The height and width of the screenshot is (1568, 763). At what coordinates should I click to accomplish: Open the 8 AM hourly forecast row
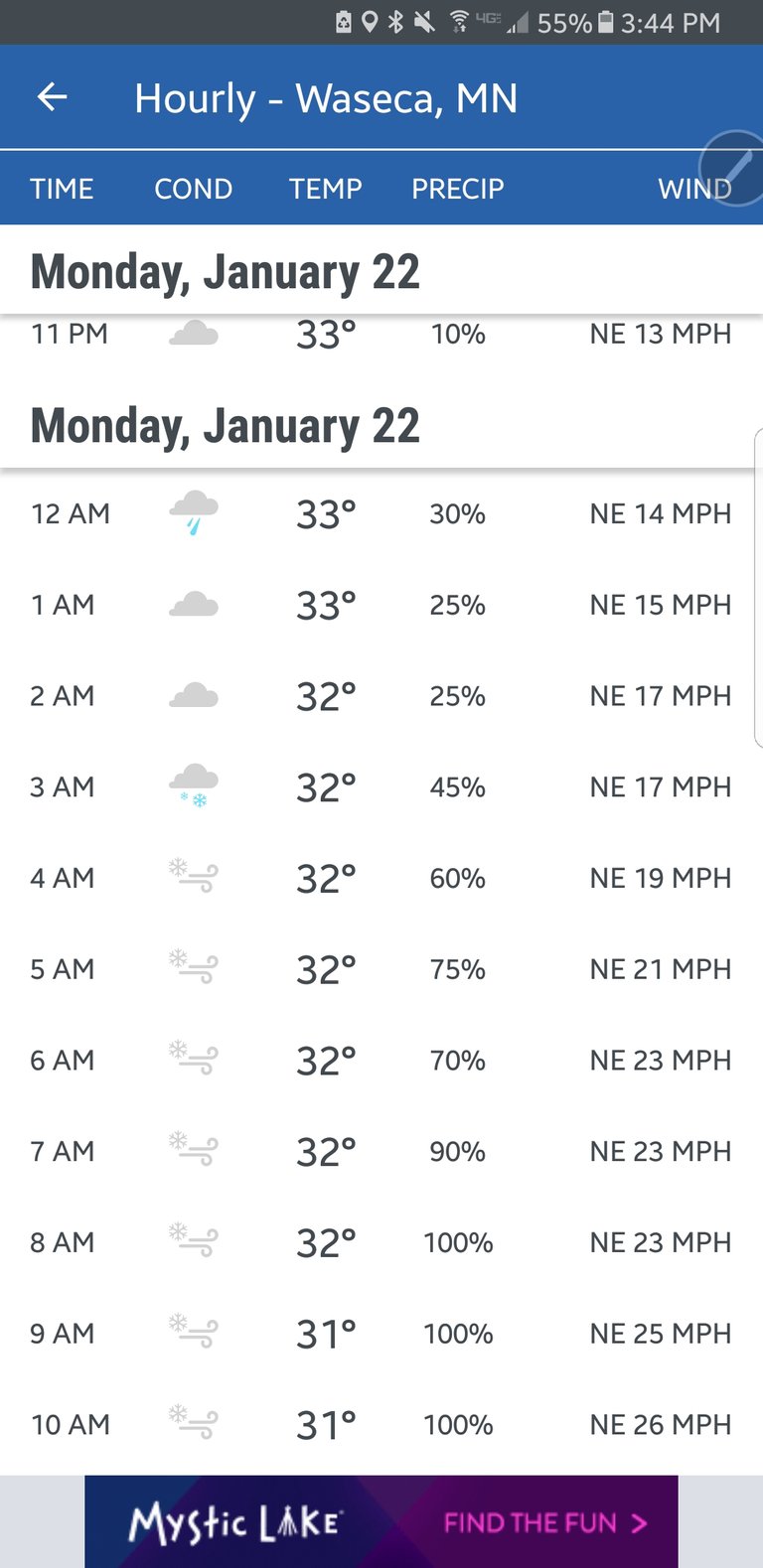click(x=381, y=1242)
